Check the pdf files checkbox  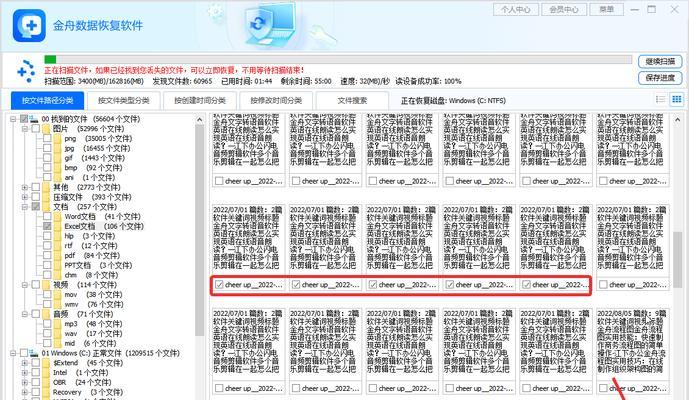47,255
